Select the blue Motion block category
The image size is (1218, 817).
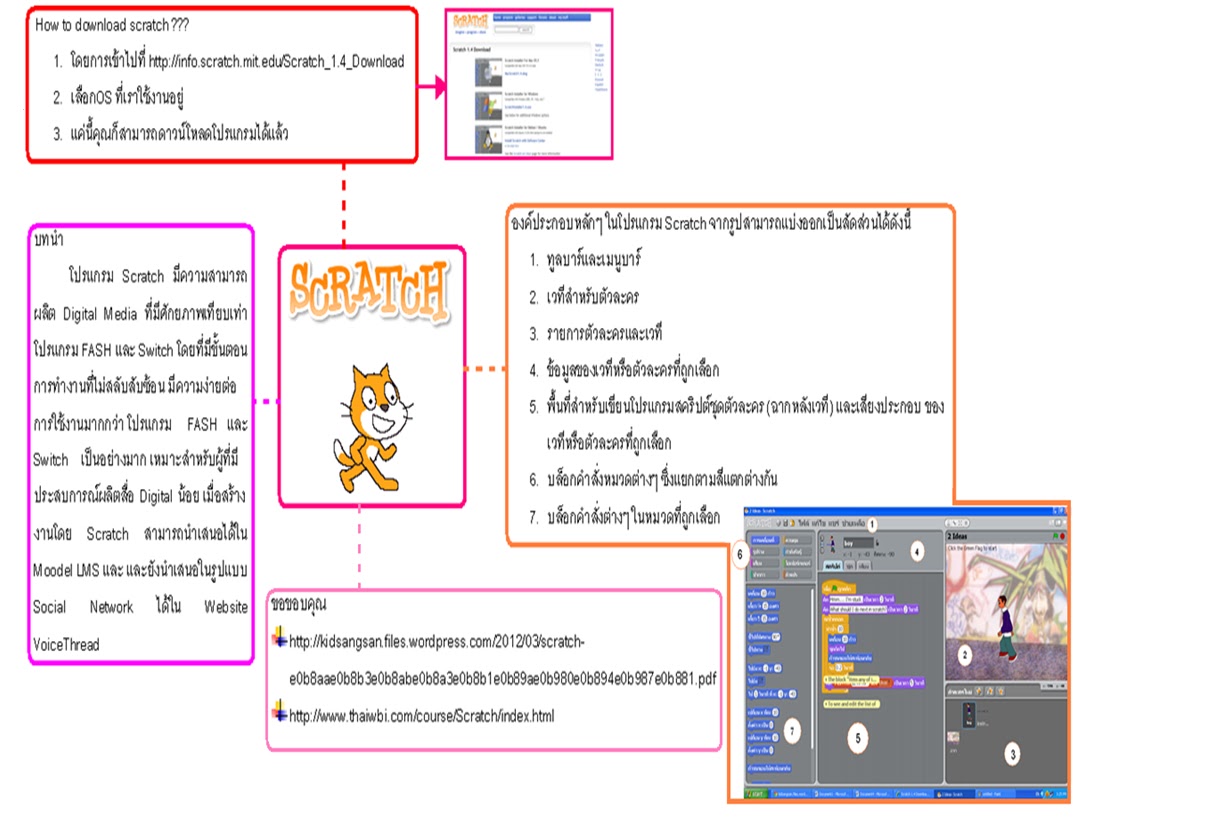point(765,540)
